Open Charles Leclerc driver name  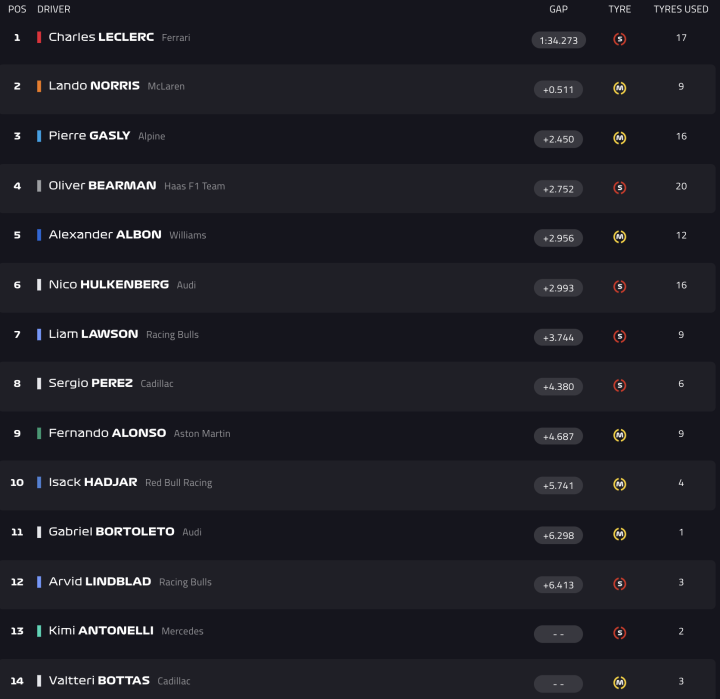[101, 37]
